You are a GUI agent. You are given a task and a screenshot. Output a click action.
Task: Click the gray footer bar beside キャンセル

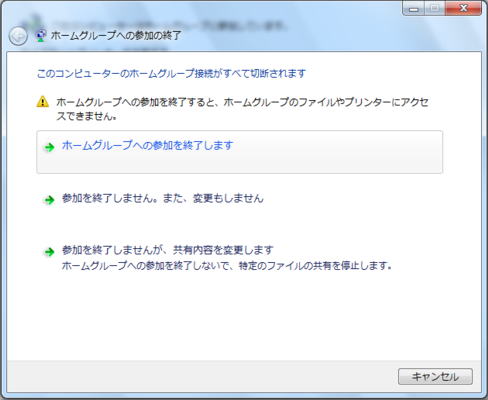tap(200, 377)
